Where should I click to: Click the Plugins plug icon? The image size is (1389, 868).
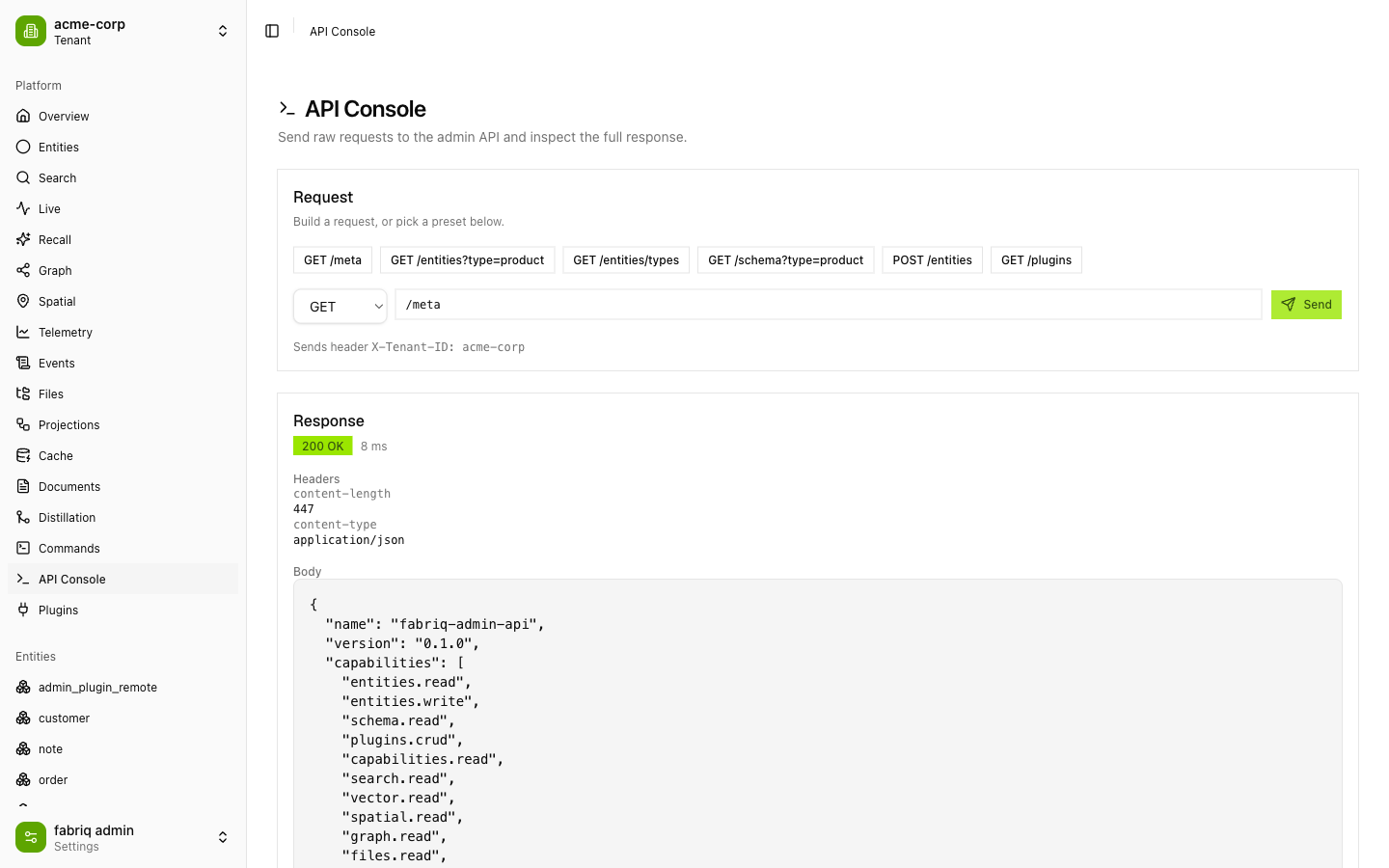[23, 610]
